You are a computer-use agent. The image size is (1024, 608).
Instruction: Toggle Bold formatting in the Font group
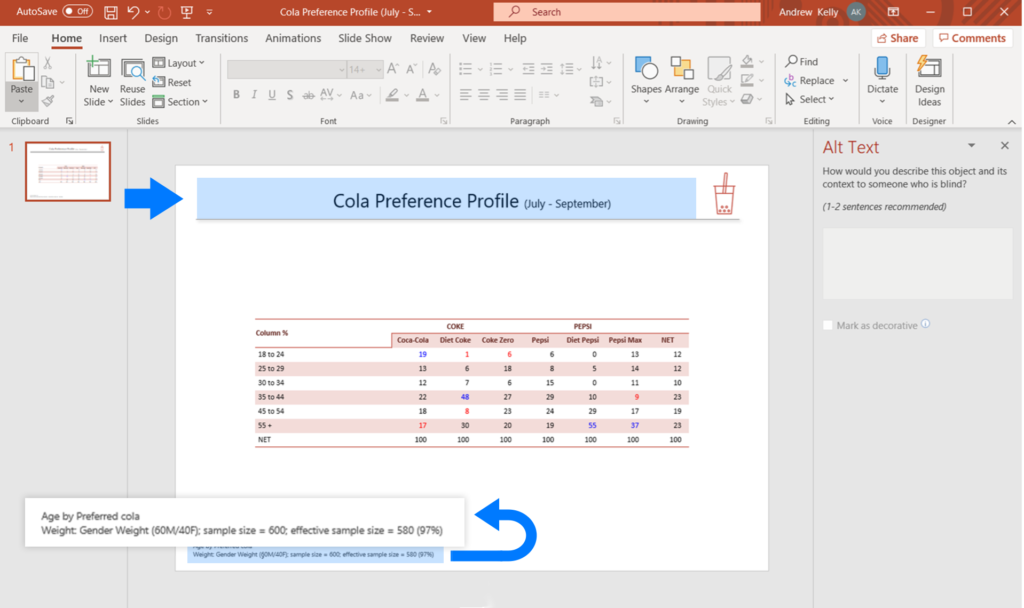236,94
